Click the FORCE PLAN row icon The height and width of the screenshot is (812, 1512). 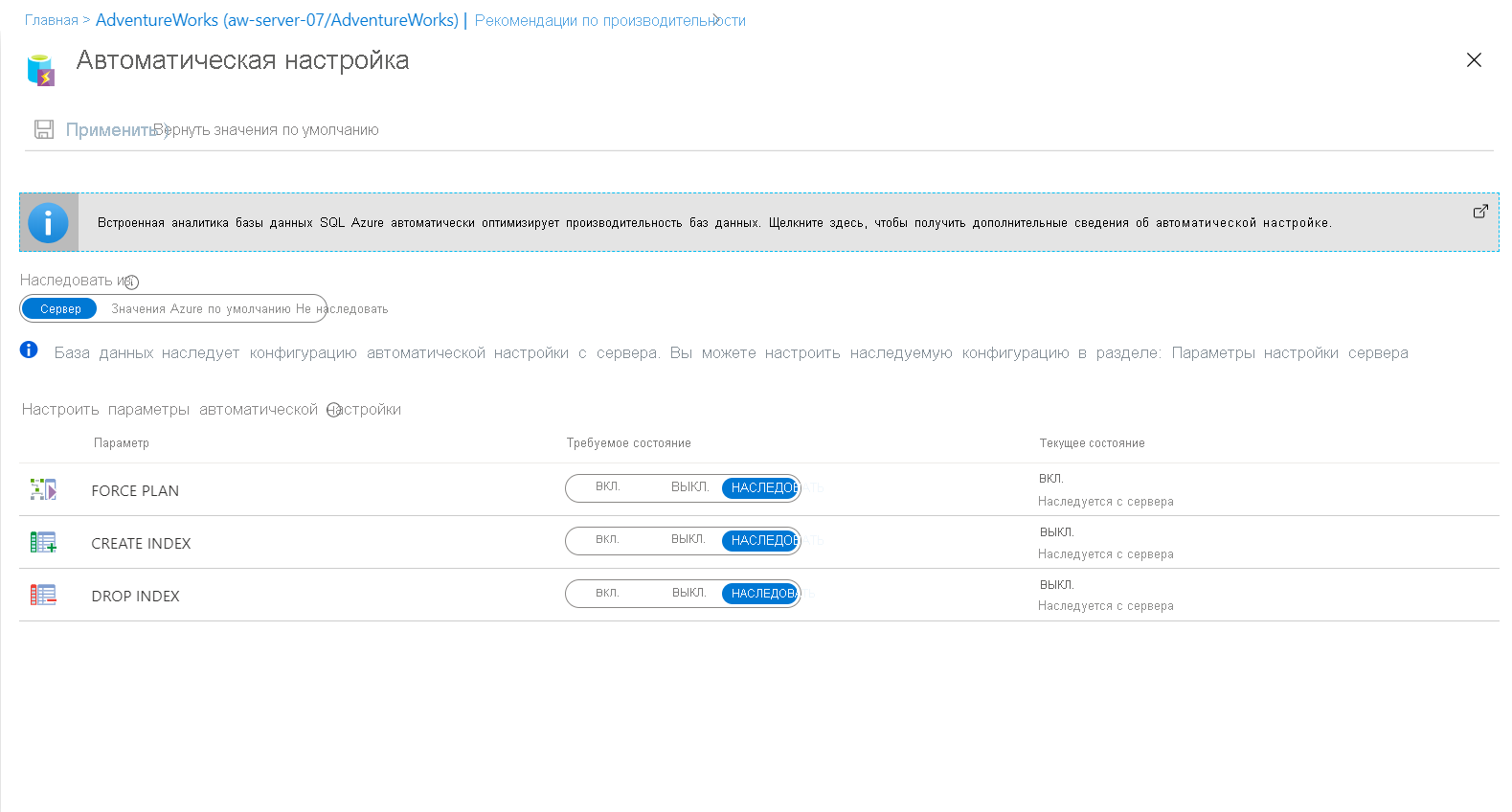[x=43, y=489]
